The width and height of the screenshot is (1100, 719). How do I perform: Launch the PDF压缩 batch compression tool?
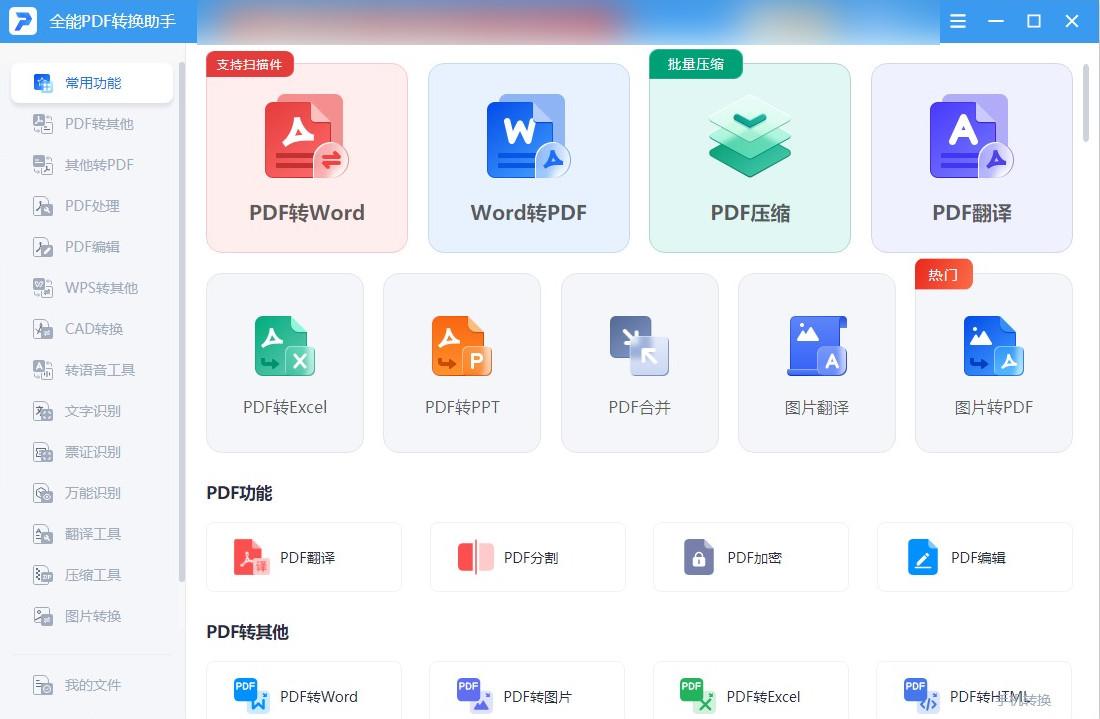749,157
